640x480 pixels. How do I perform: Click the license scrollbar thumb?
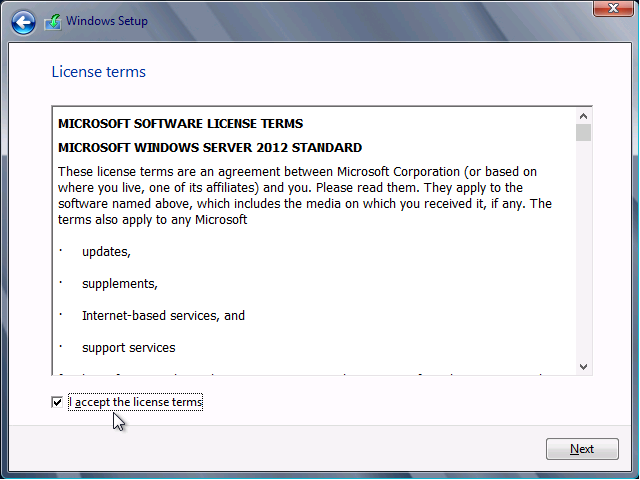pyautogui.click(x=583, y=133)
